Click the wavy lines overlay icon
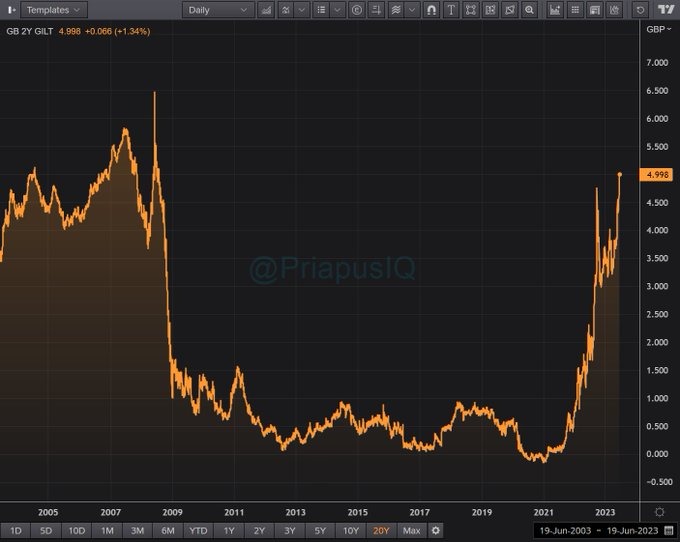The height and width of the screenshot is (542, 680). pyautogui.click(x=396, y=10)
